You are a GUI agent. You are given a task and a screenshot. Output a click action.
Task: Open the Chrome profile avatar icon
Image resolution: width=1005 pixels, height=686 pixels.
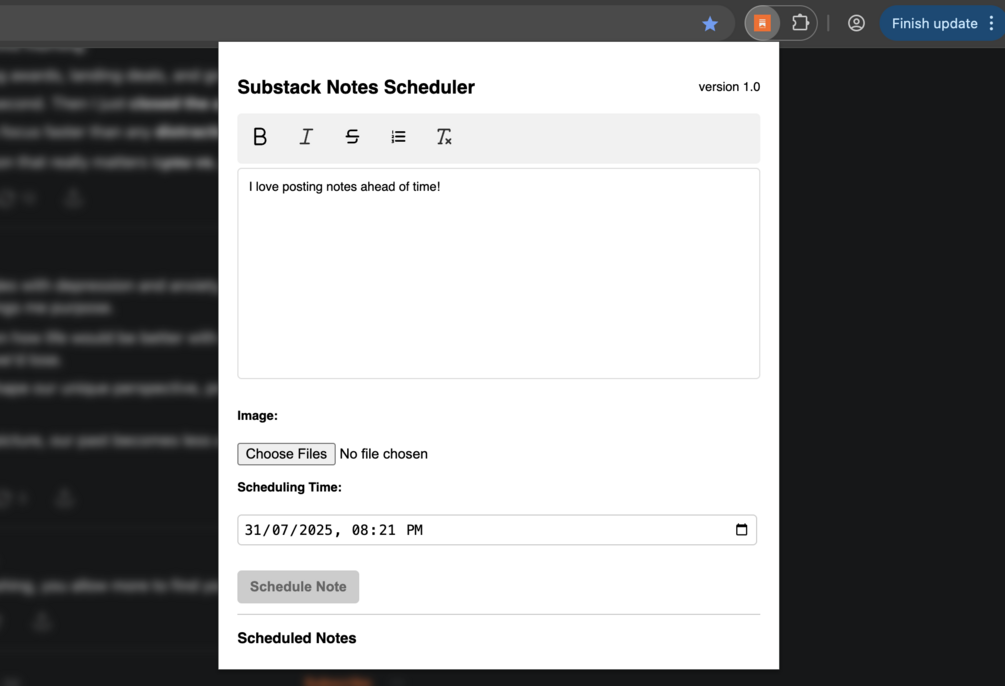point(856,24)
